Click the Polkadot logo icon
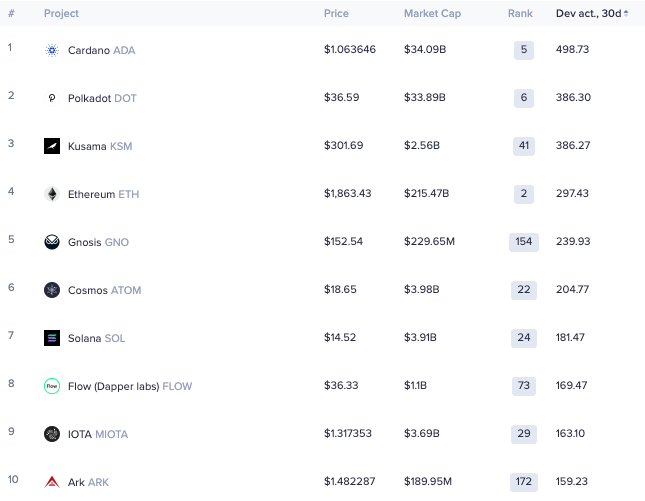The height and width of the screenshot is (501, 645). tap(52, 98)
